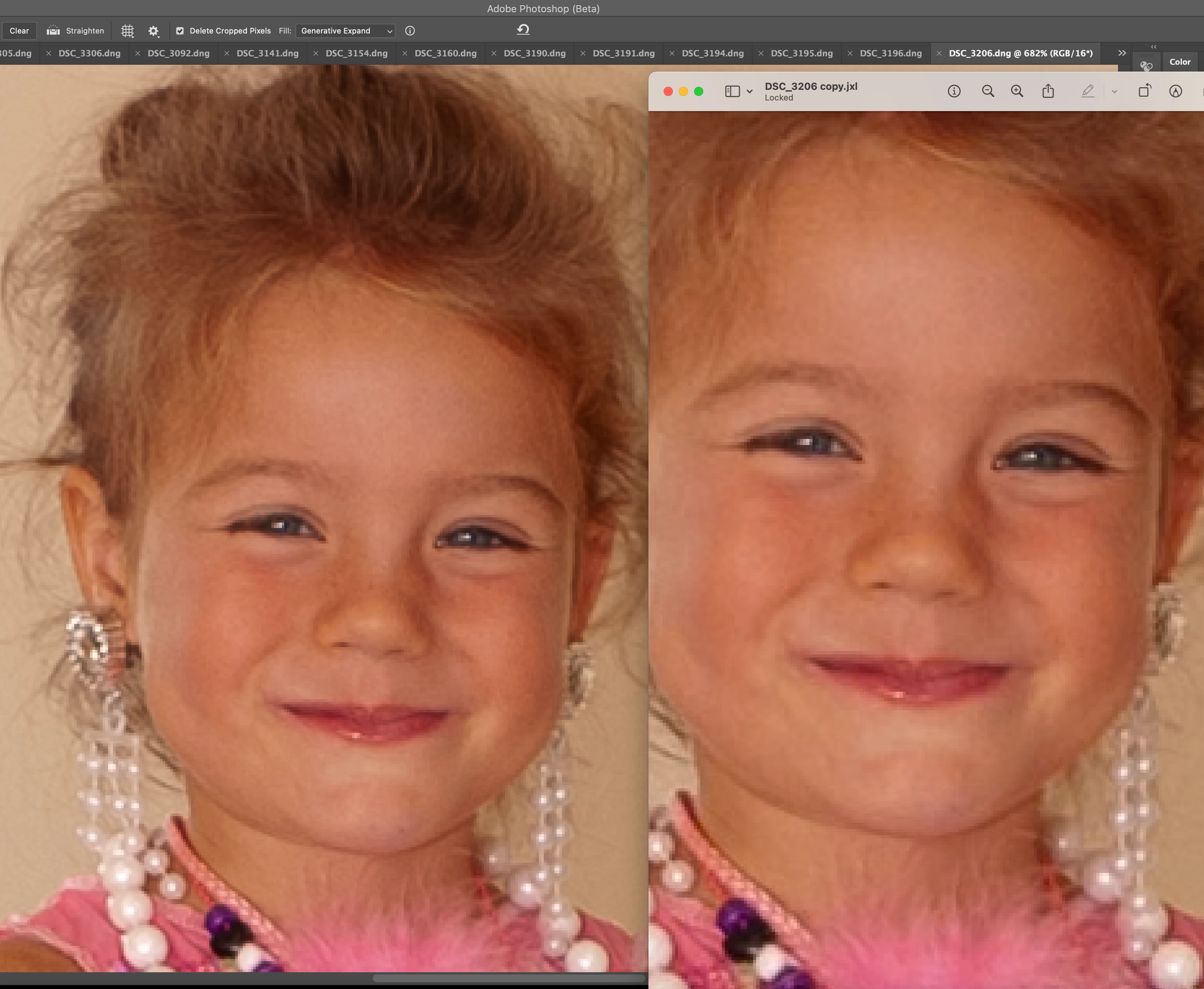Click the Preview share icon

point(1048,91)
